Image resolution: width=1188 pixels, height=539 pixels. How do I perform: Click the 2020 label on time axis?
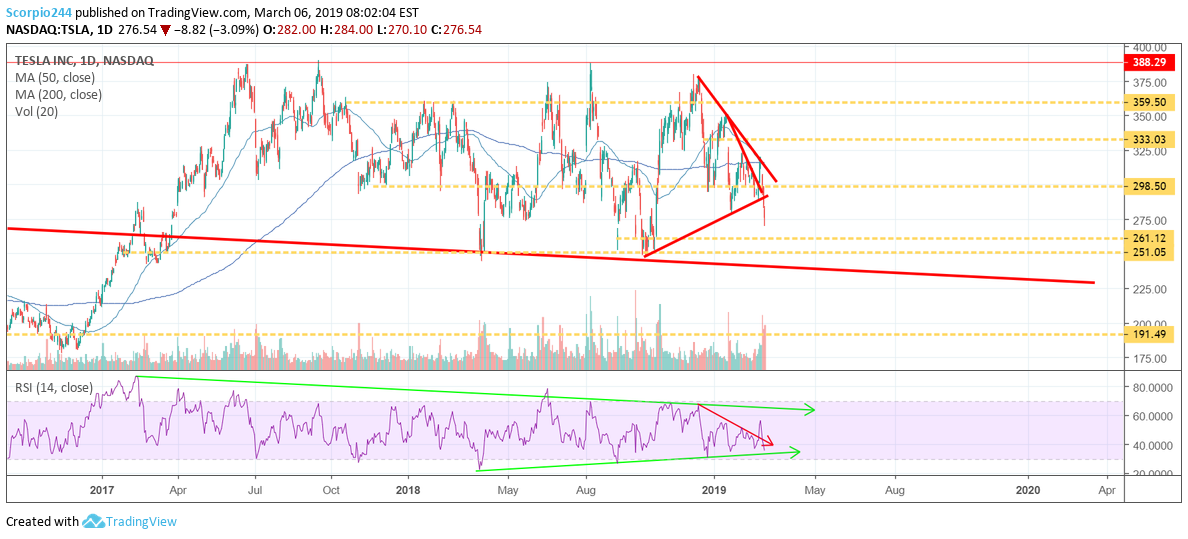(1028, 490)
